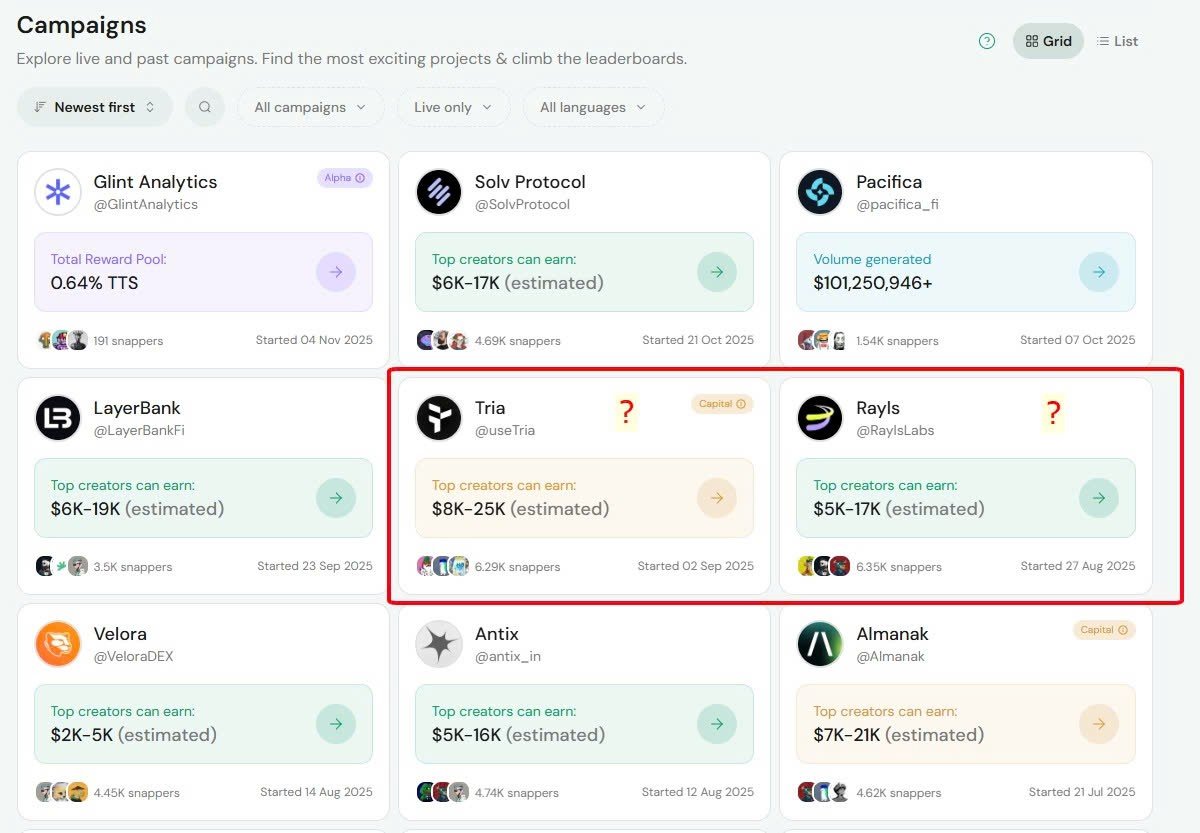Click "Started 04 Nov 2025" date

tap(314, 340)
